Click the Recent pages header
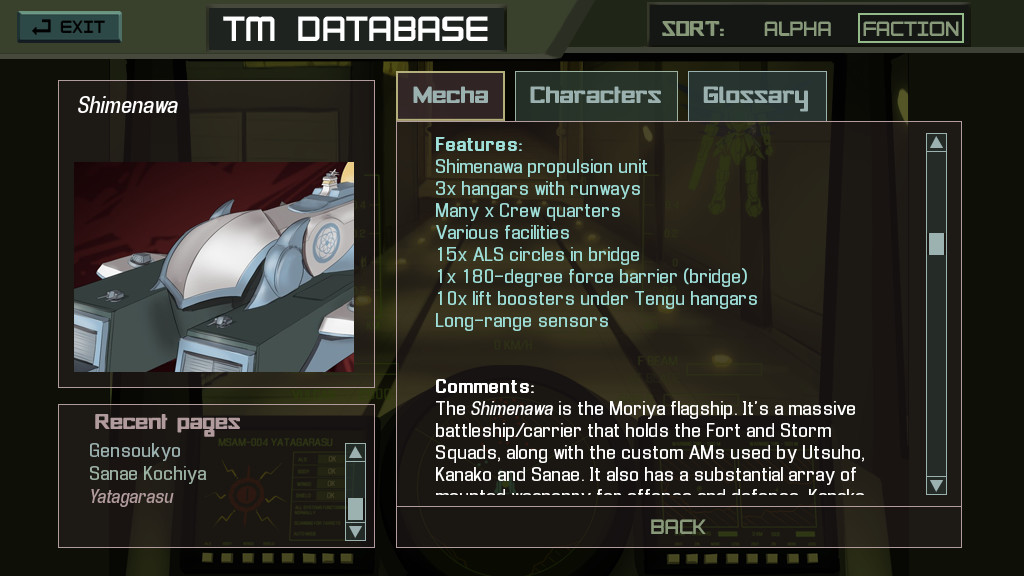Image resolution: width=1024 pixels, height=576 pixels. coord(167,423)
